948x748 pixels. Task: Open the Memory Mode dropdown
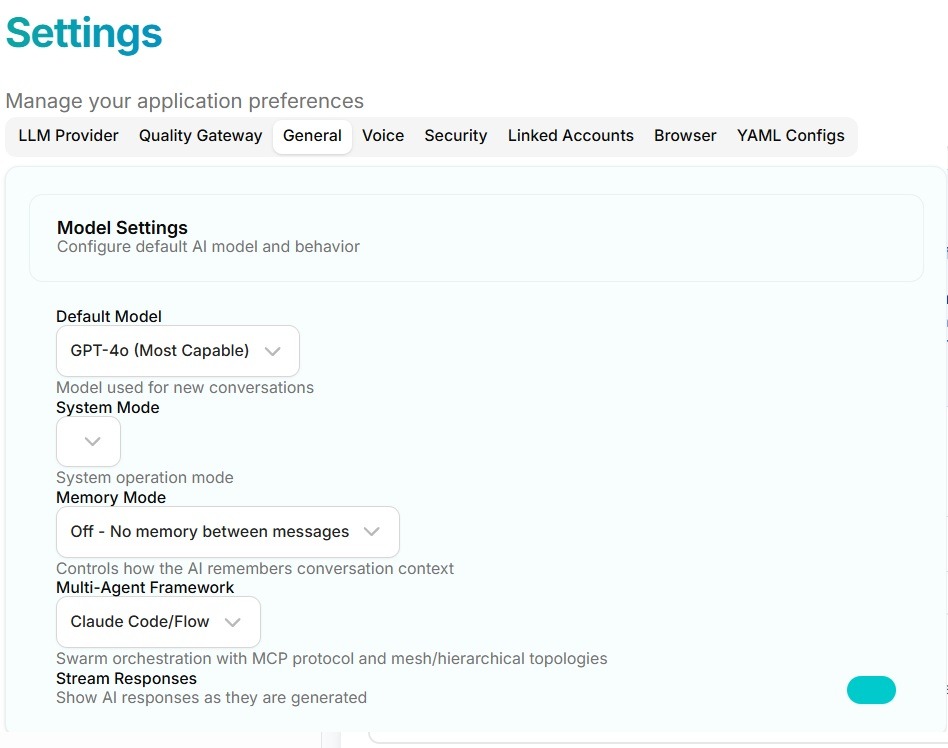pyautogui.click(x=227, y=531)
